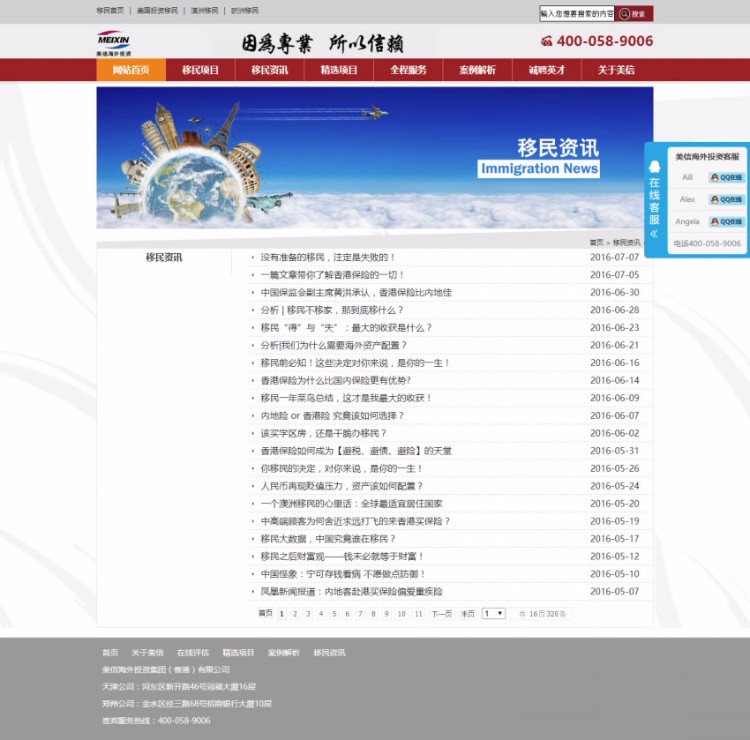Image resolution: width=750 pixels, height=740 pixels.
Task: Click 移民资讯 in the breadcrumb
Action: (627, 243)
